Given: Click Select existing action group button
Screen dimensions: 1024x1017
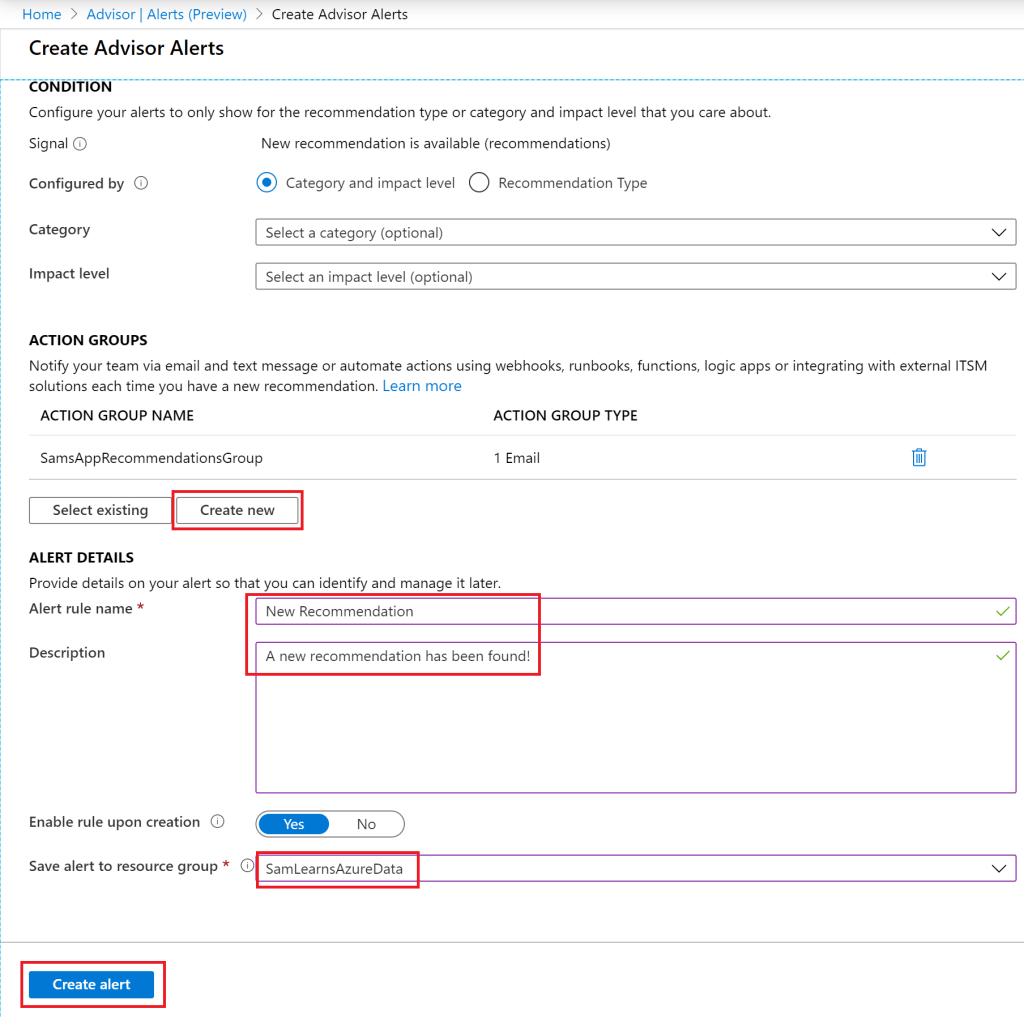Looking at the screenshot, I should 100,510.
